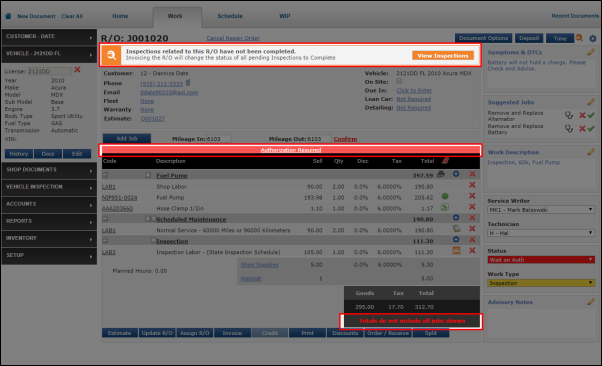Viewport: 602px width, 366px height.
Task: Click the printer icon on Fuel Pump job
Action: [x=441, y=174]
